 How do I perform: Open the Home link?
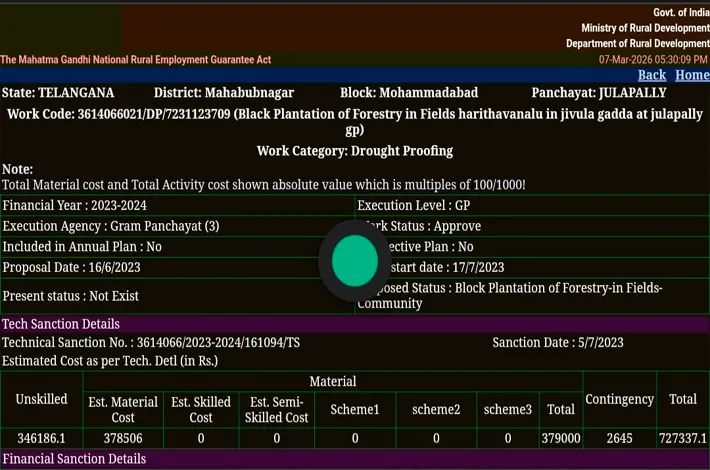(x=691, y=75)
